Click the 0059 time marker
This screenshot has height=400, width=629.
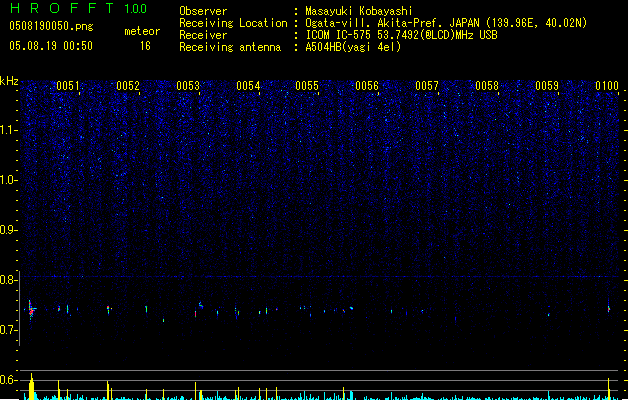click(x=547, y=86)
